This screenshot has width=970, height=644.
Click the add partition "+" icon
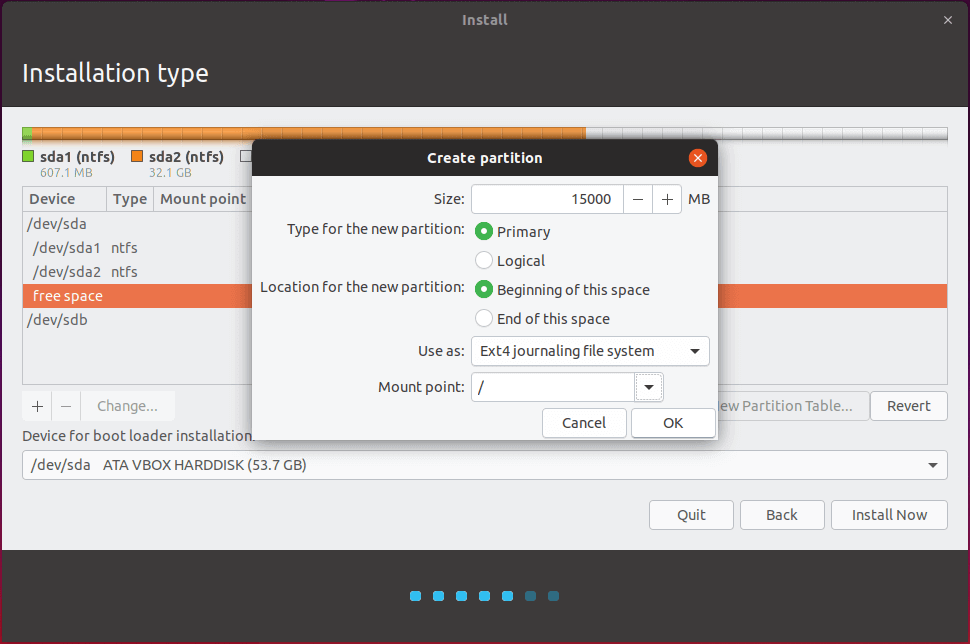[x=36, y=406]
